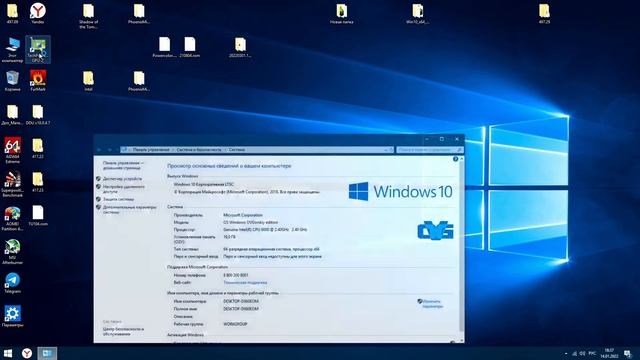Open Дополнительные параметры системы link
Screen dimensions: 640x360
[x=129, y=209]
